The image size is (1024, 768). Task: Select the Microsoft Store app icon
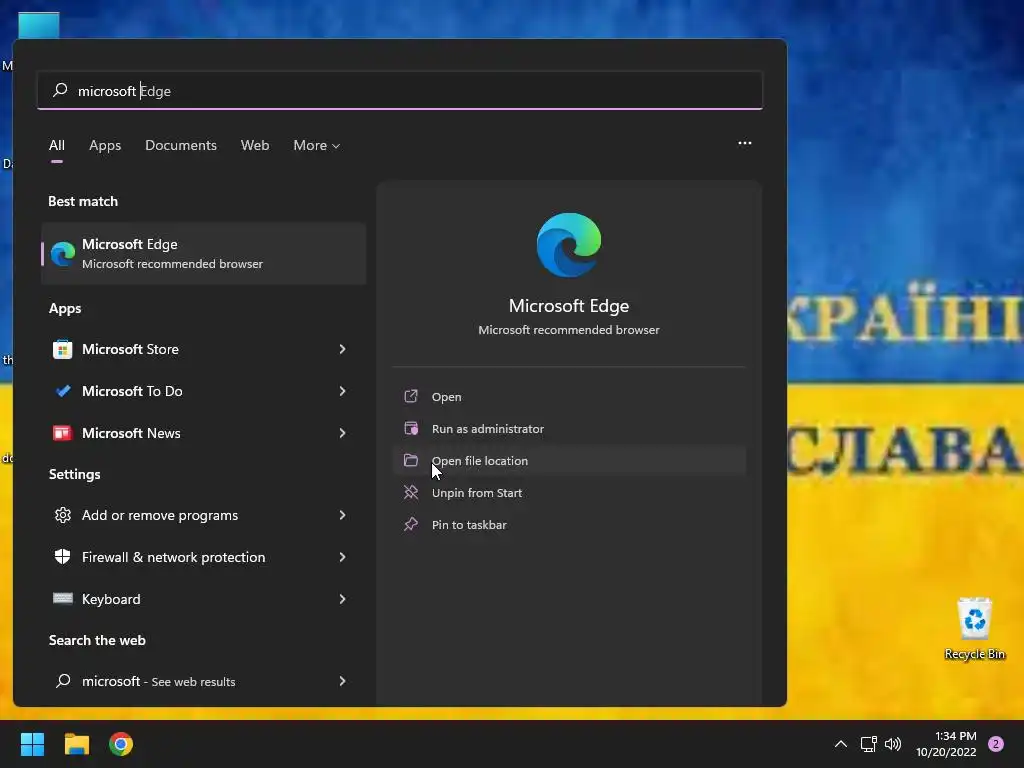pos(63,349)
